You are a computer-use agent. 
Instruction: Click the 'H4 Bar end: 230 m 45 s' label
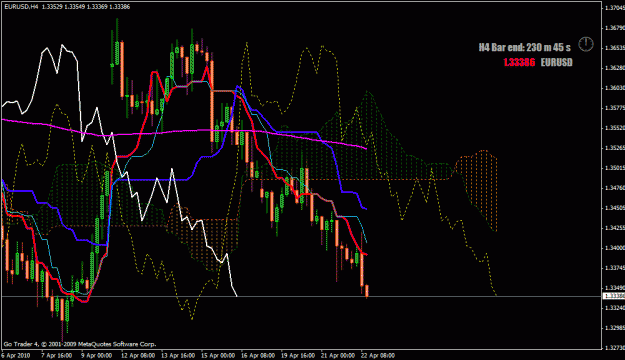click(x=524, y=47)
